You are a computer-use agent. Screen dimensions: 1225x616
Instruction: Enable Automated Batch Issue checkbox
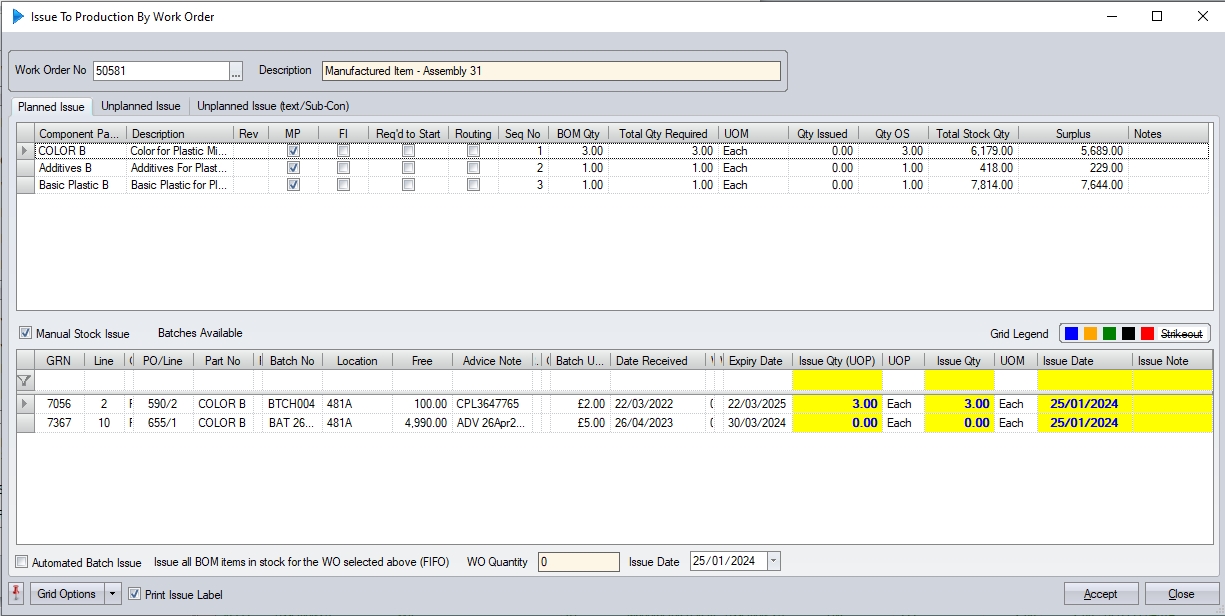(x=22, y=563)
